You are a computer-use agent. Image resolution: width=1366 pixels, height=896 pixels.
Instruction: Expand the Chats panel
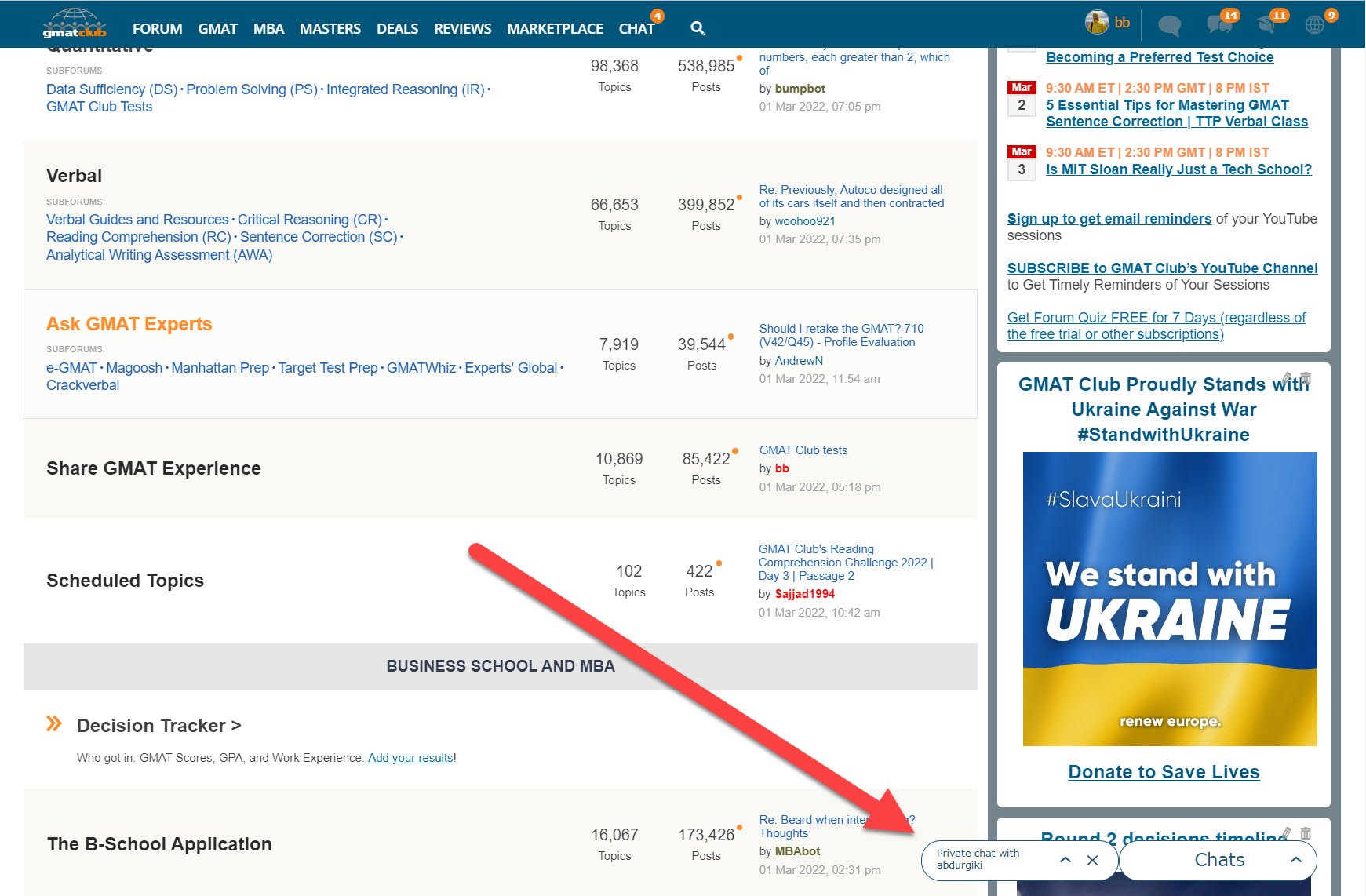point(1295,860)
